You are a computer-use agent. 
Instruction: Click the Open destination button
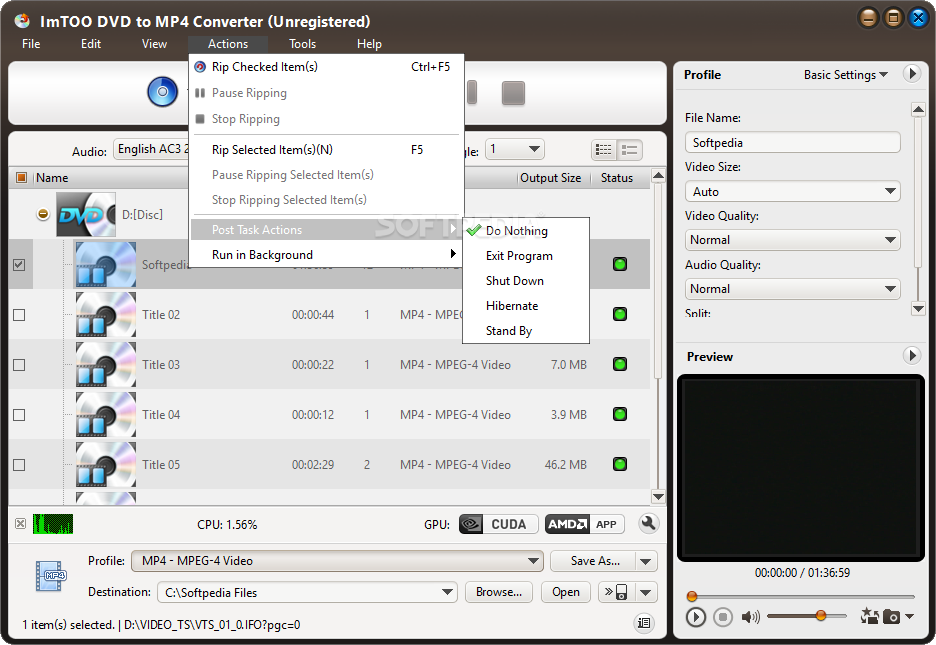coord(565,592)
